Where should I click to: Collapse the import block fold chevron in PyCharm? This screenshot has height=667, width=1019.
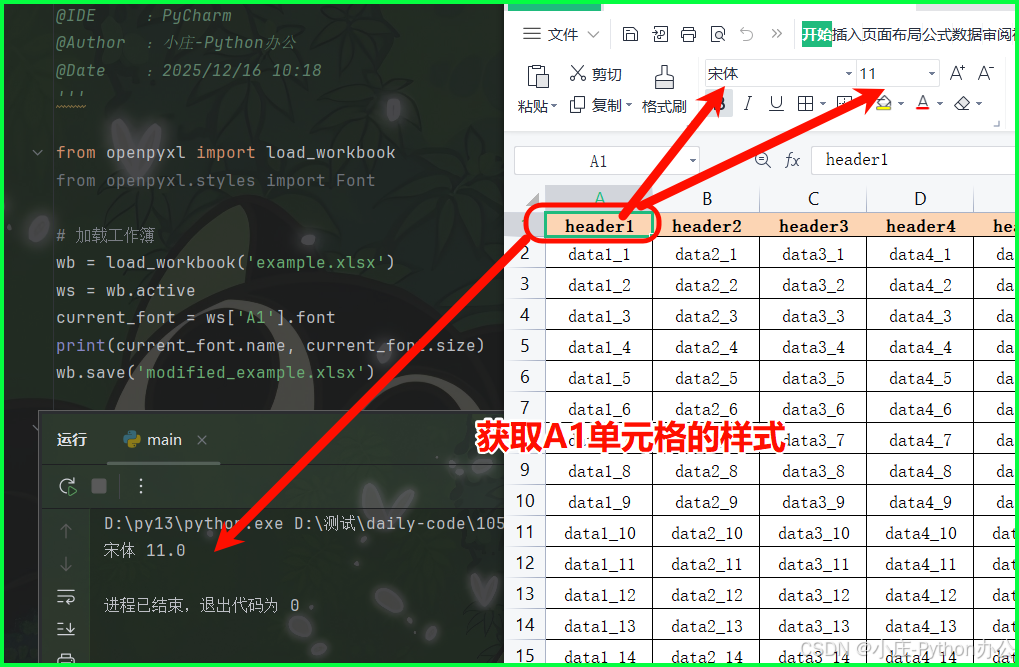tap(38, 153)
